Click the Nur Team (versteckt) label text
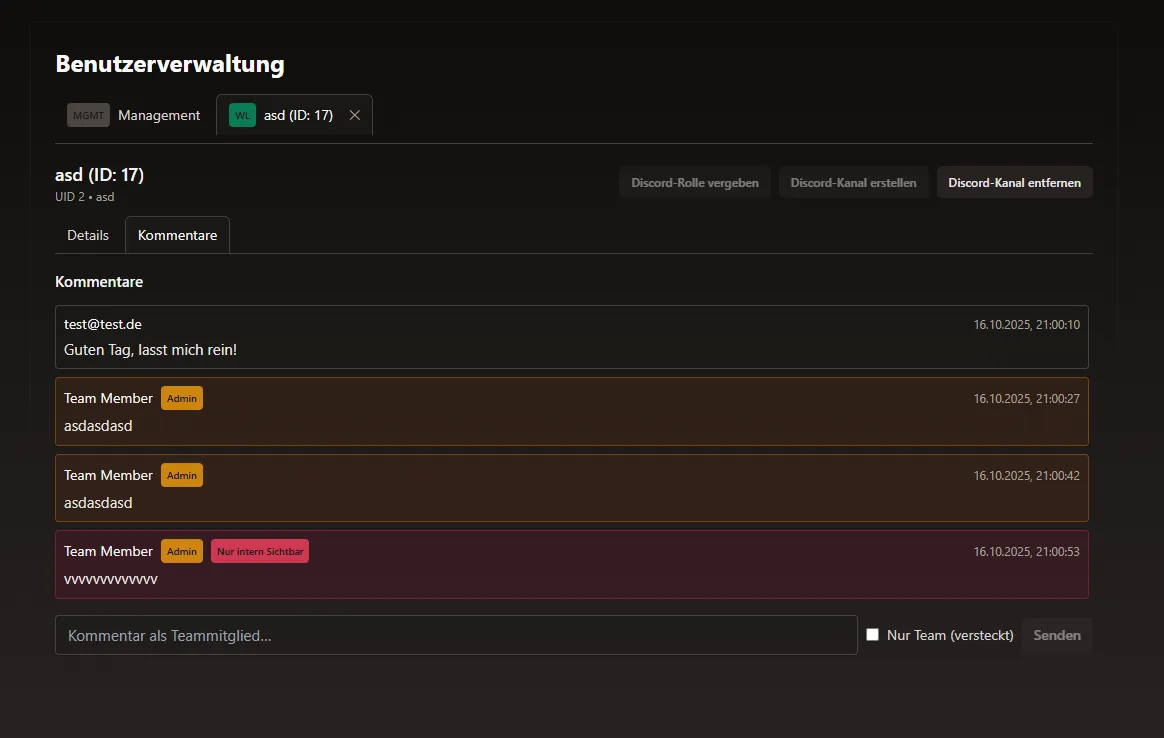This screenshot has width=1164, height=738. pos(950,635)
